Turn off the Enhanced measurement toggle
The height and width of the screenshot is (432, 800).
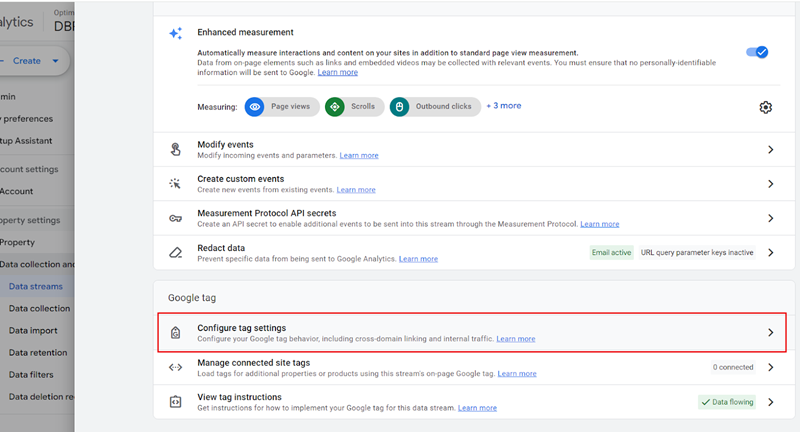point(757,52)
